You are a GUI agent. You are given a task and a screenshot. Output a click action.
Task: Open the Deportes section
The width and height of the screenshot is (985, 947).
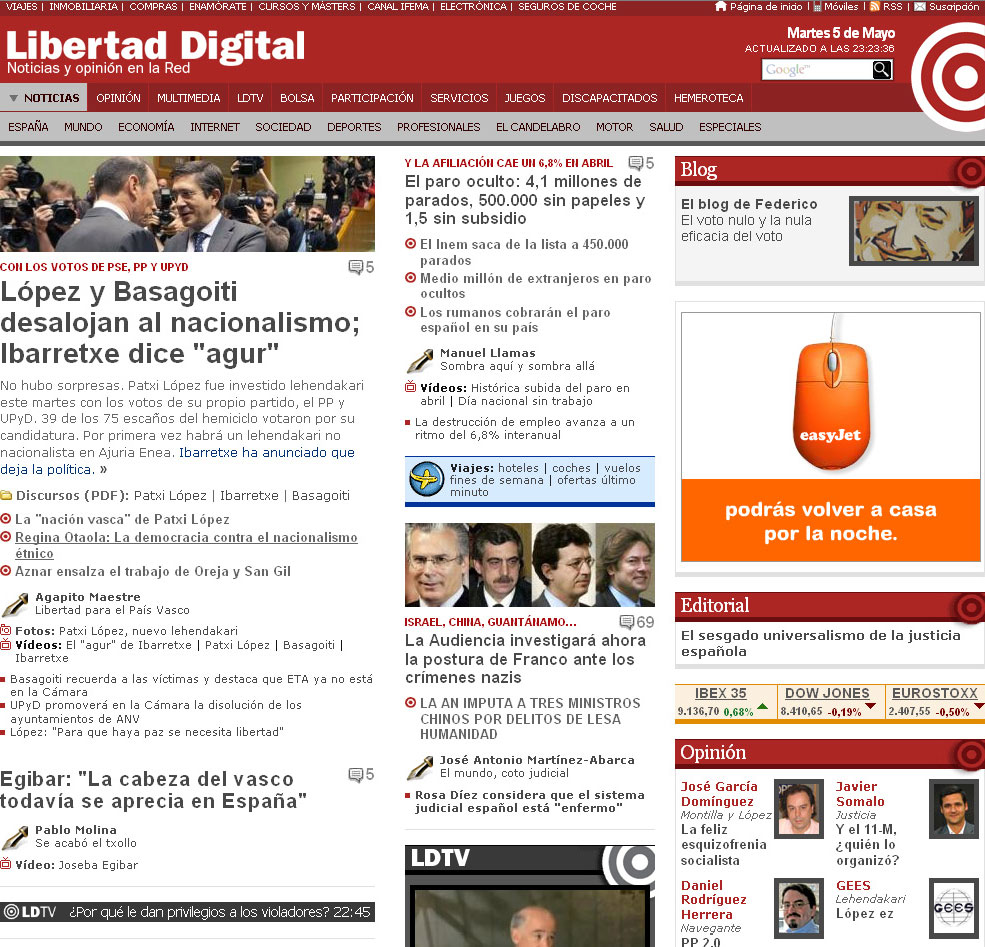coord(354,127)
